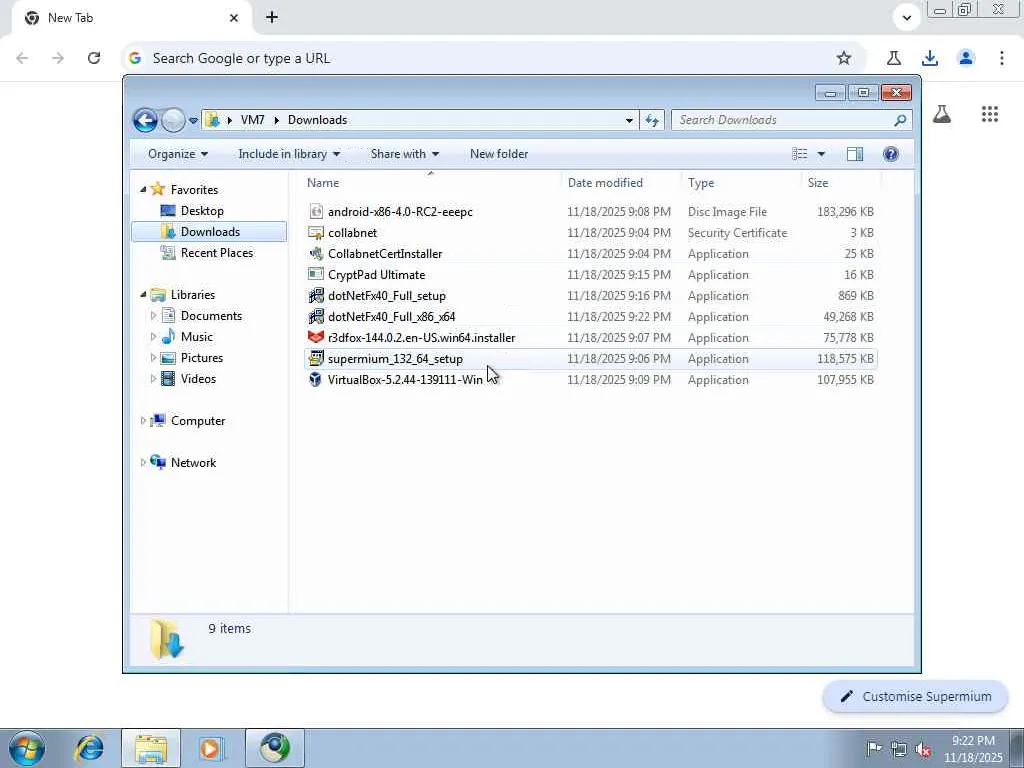Select CryptPad Ultimate file icon
The image size is (1024, 768).
coord(316,274)
